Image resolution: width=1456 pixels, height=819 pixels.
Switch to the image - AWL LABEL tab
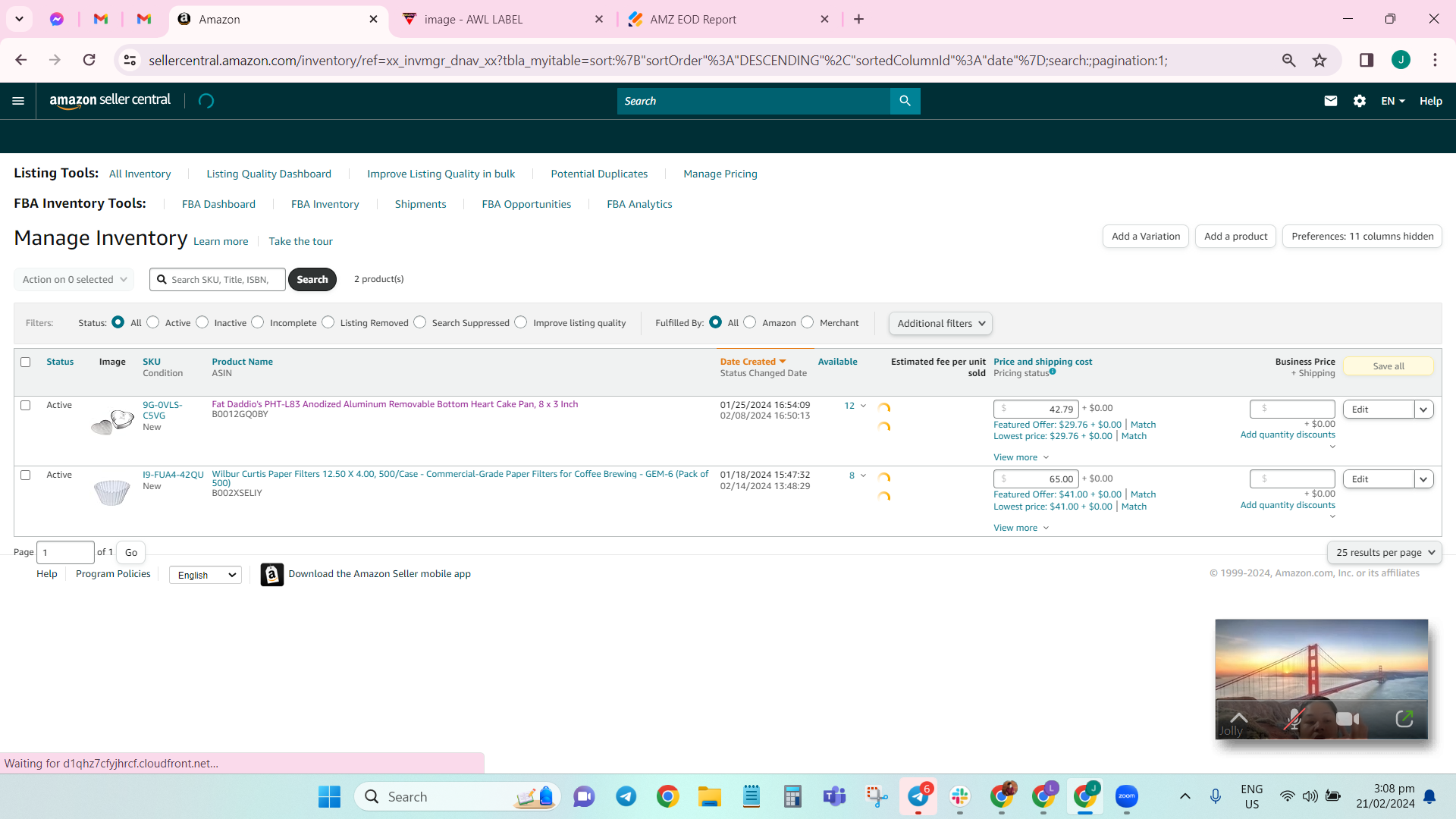(x=503, y=20)
